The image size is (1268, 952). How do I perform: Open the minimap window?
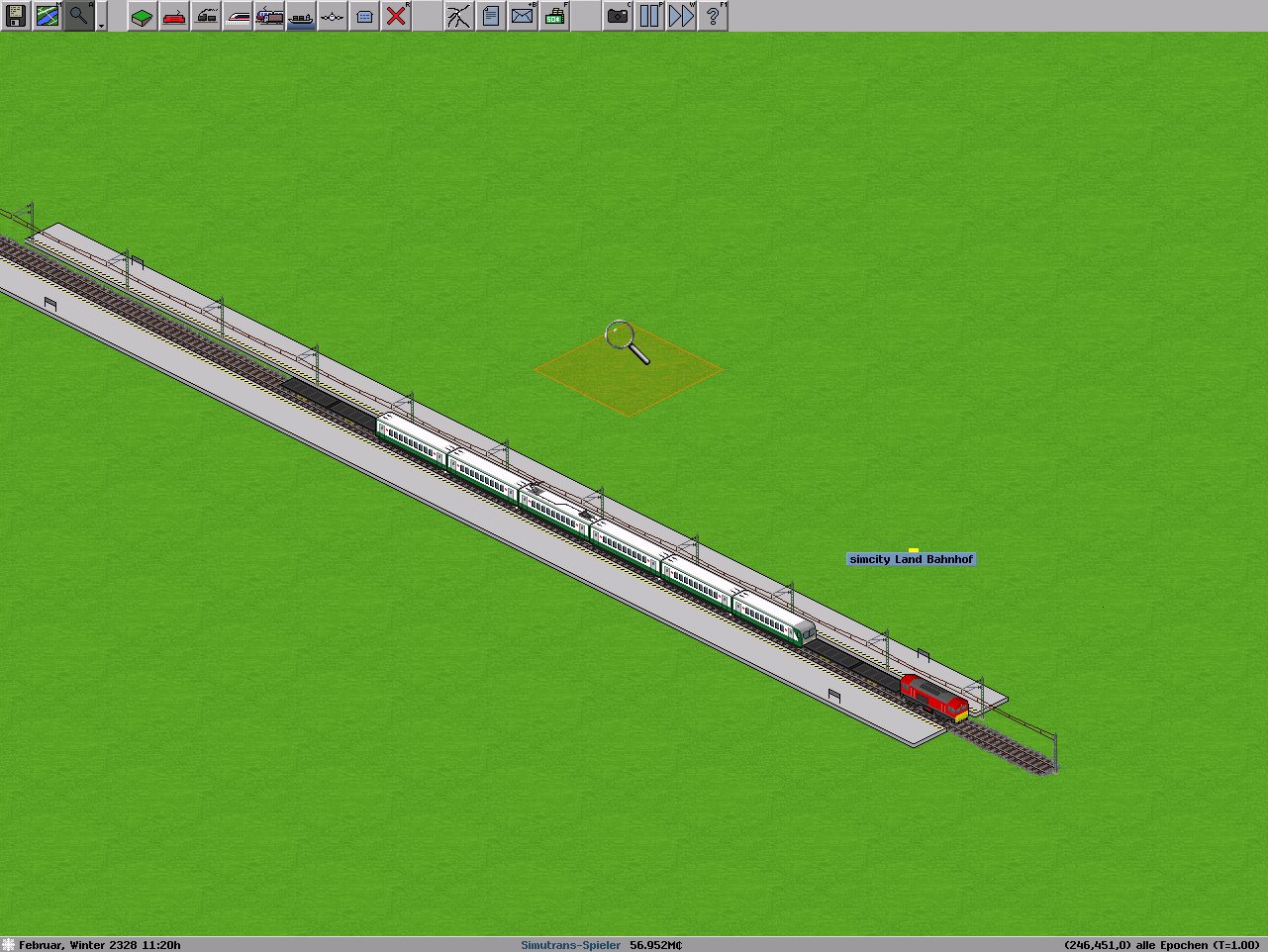(48, 16)
